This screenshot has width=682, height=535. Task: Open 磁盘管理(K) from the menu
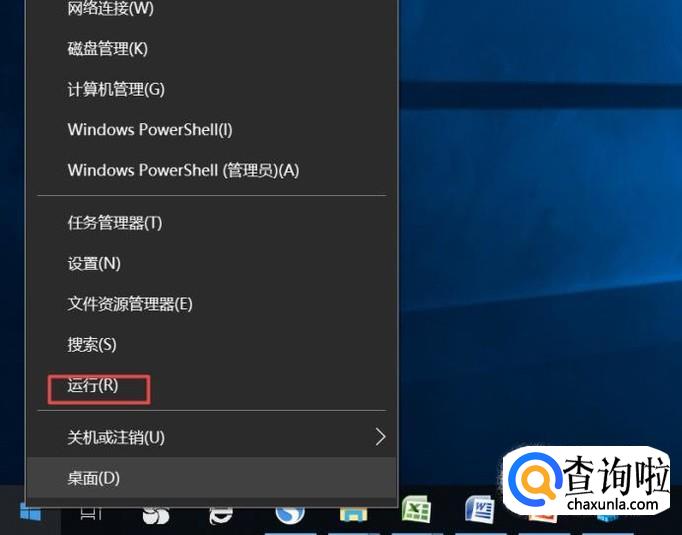coord(107,49)
